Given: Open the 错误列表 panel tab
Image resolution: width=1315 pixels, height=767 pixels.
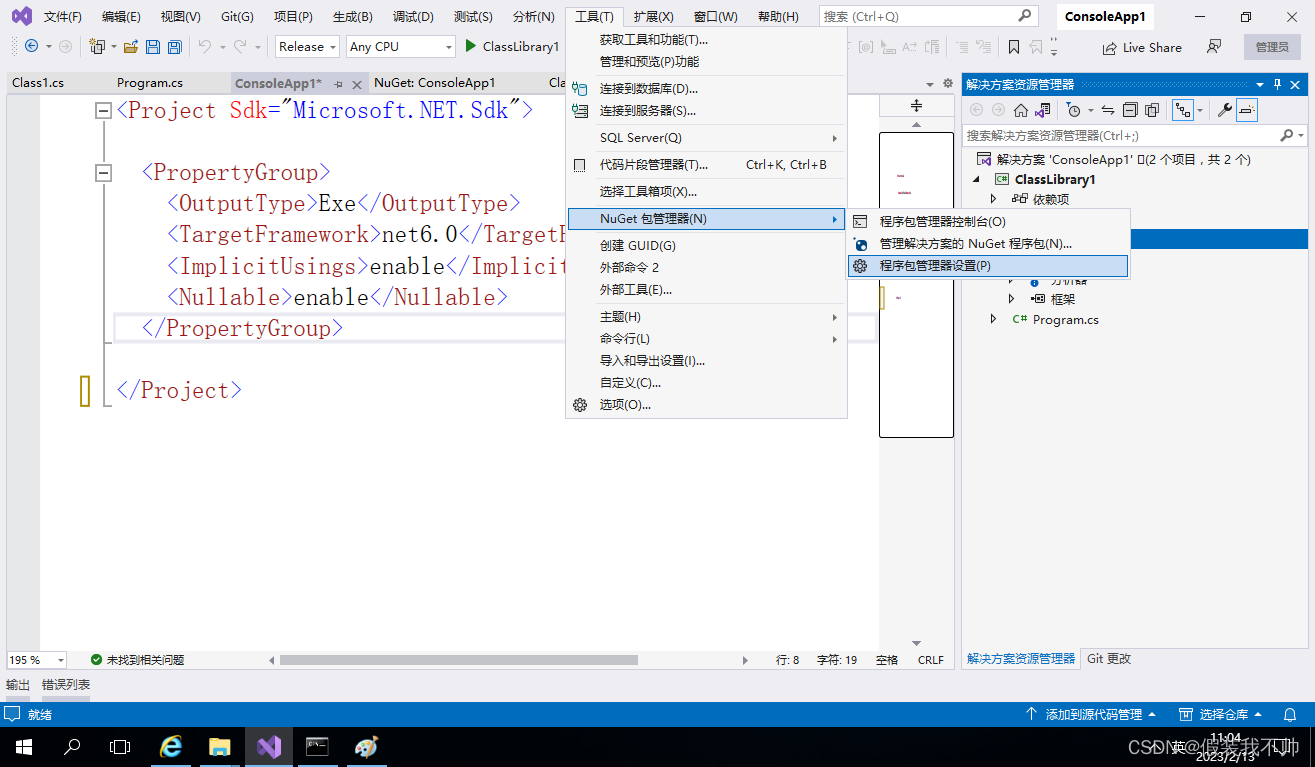Looking at the screenshot, I should (66, 685).
